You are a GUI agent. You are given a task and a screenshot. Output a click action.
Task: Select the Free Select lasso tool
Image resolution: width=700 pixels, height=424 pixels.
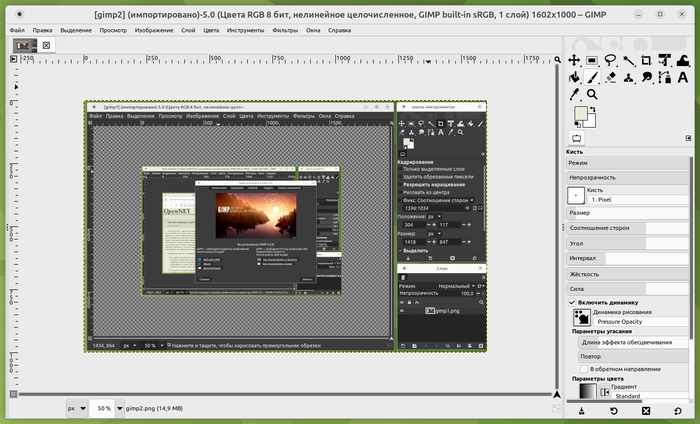point(610,60)
